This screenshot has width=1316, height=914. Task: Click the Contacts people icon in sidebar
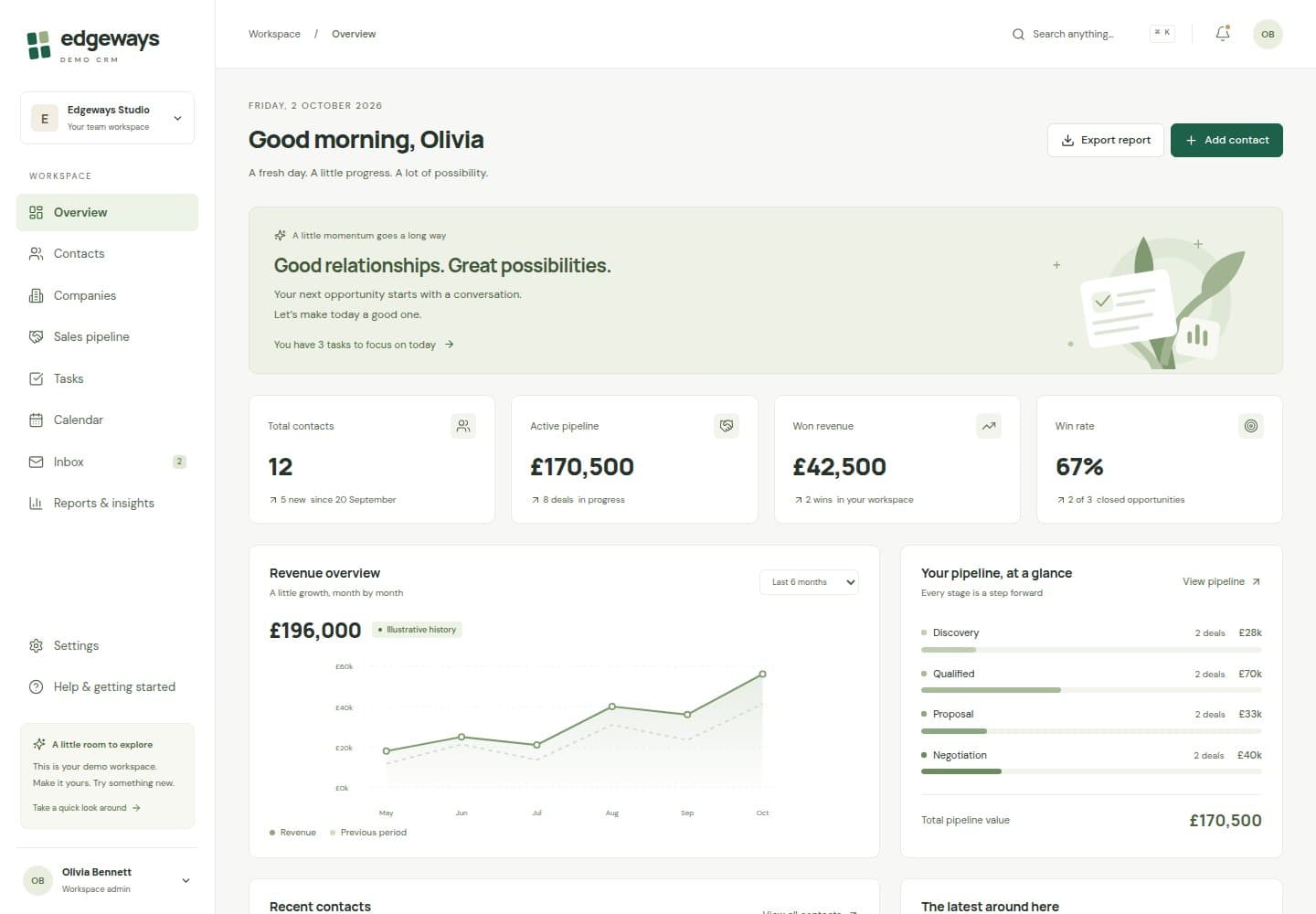(37, 254)
